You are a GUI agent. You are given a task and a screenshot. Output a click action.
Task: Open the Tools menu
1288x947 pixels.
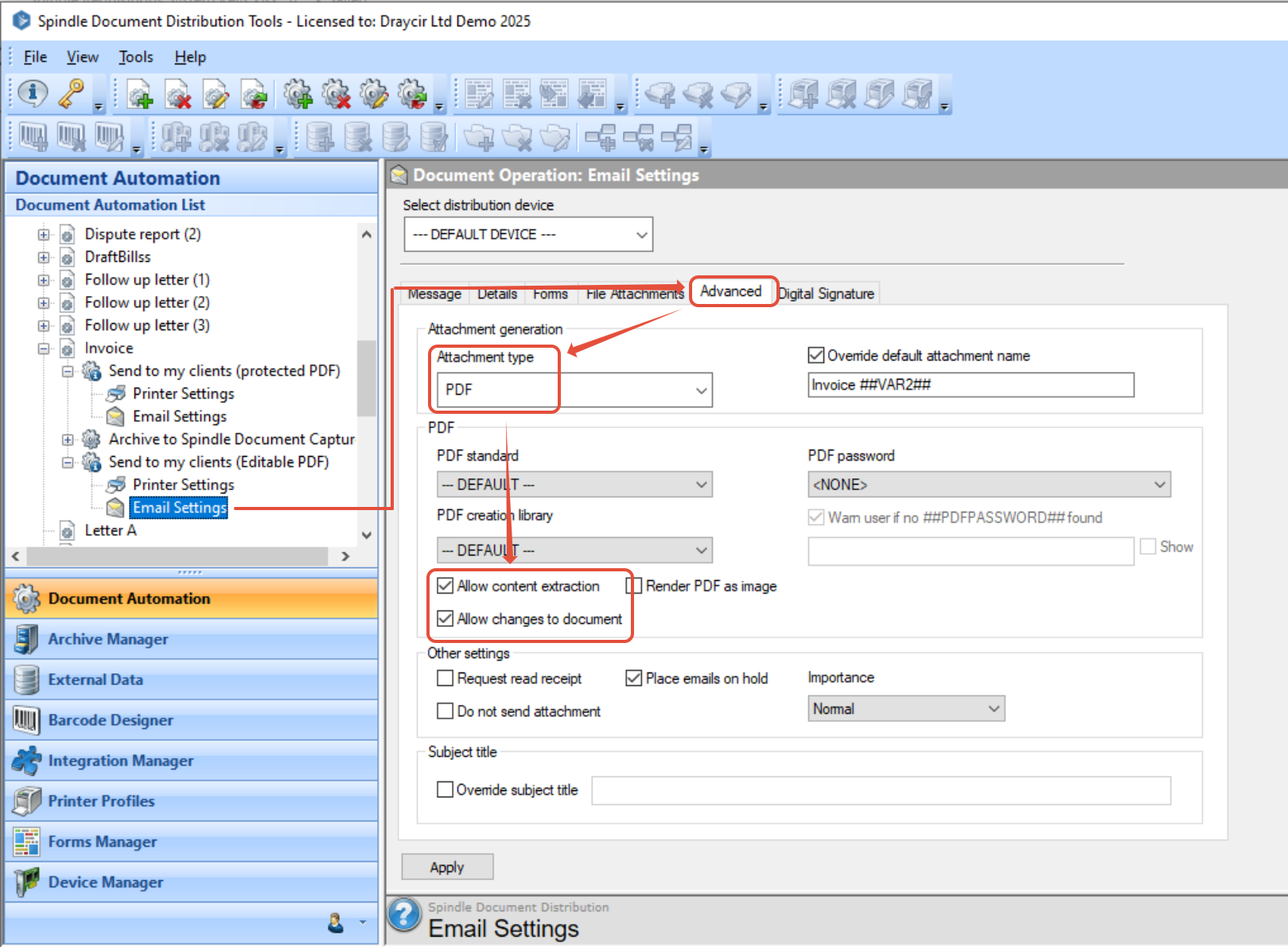click(135, 57)
